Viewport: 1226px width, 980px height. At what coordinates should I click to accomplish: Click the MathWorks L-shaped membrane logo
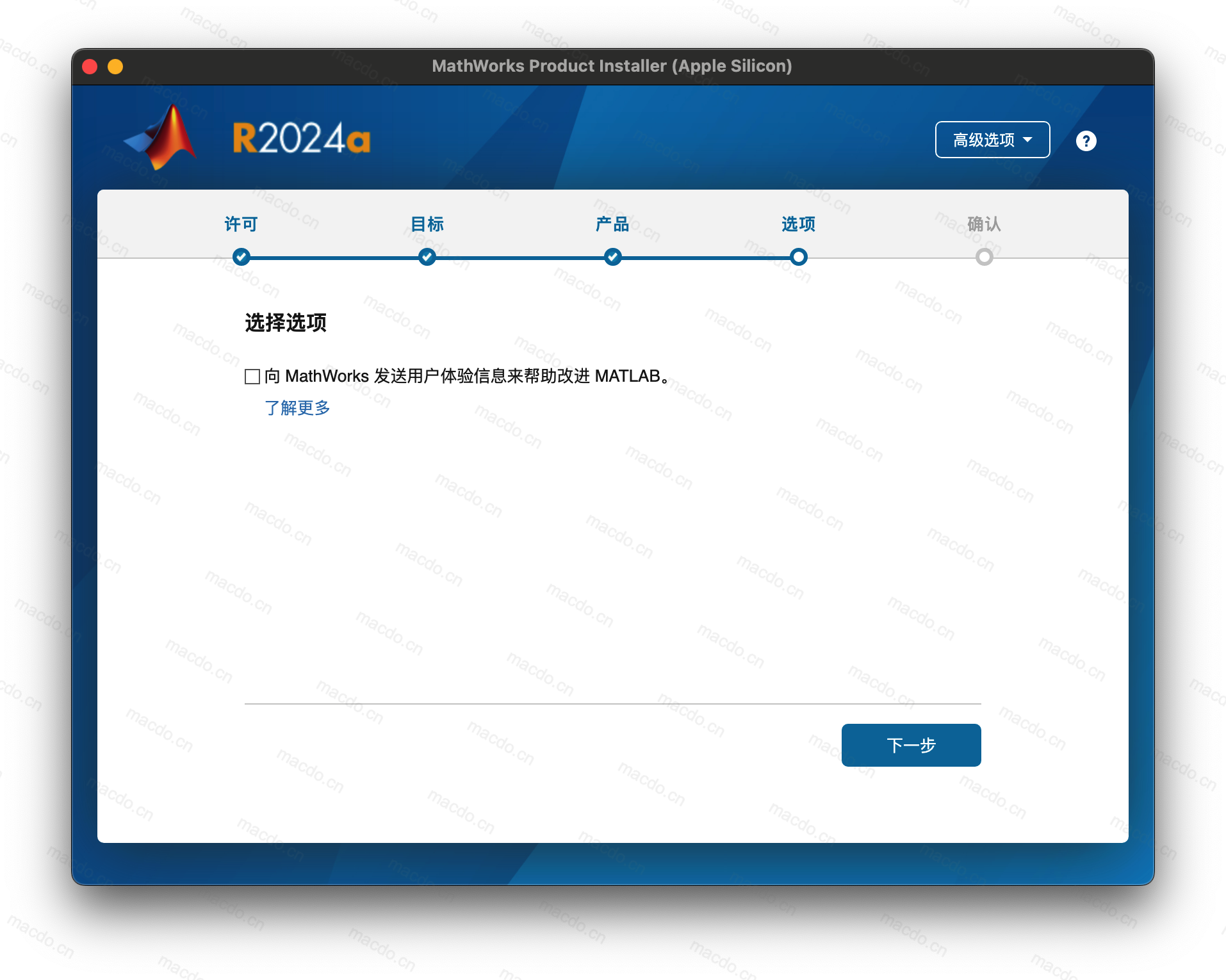[x=160, y=136]
